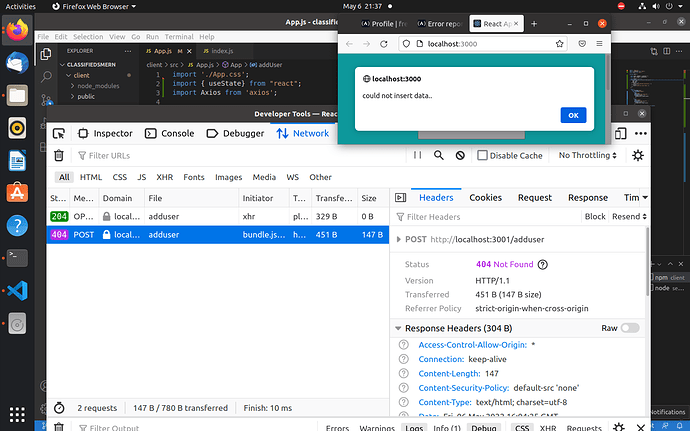690x431 pixels.
Task: Open the Inspector panel
Action: tap(105, 133)
